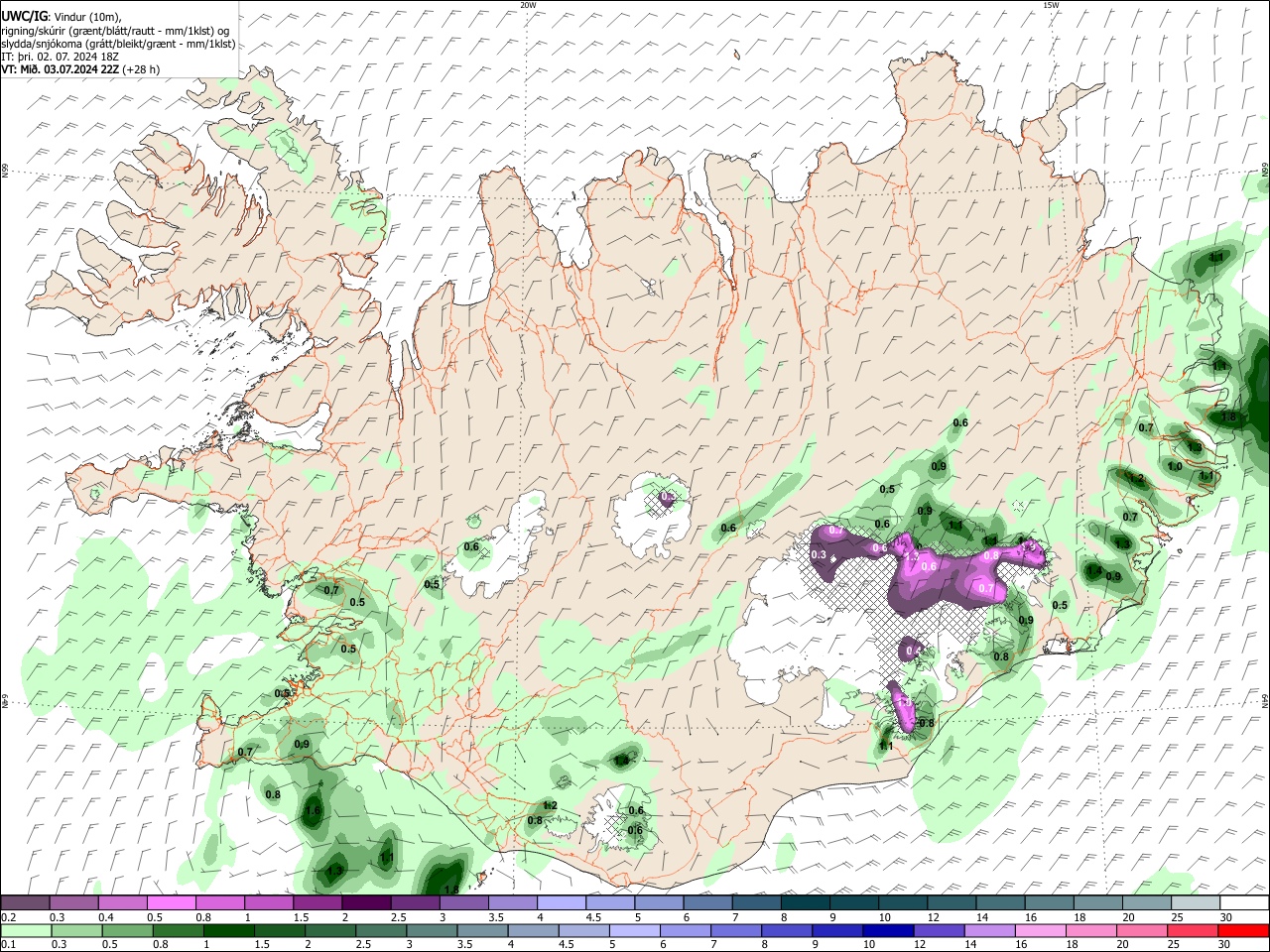Pick bright red lower swatch labeled 30
This screenshot has width=1270, height=952.
pos(1244,930)
